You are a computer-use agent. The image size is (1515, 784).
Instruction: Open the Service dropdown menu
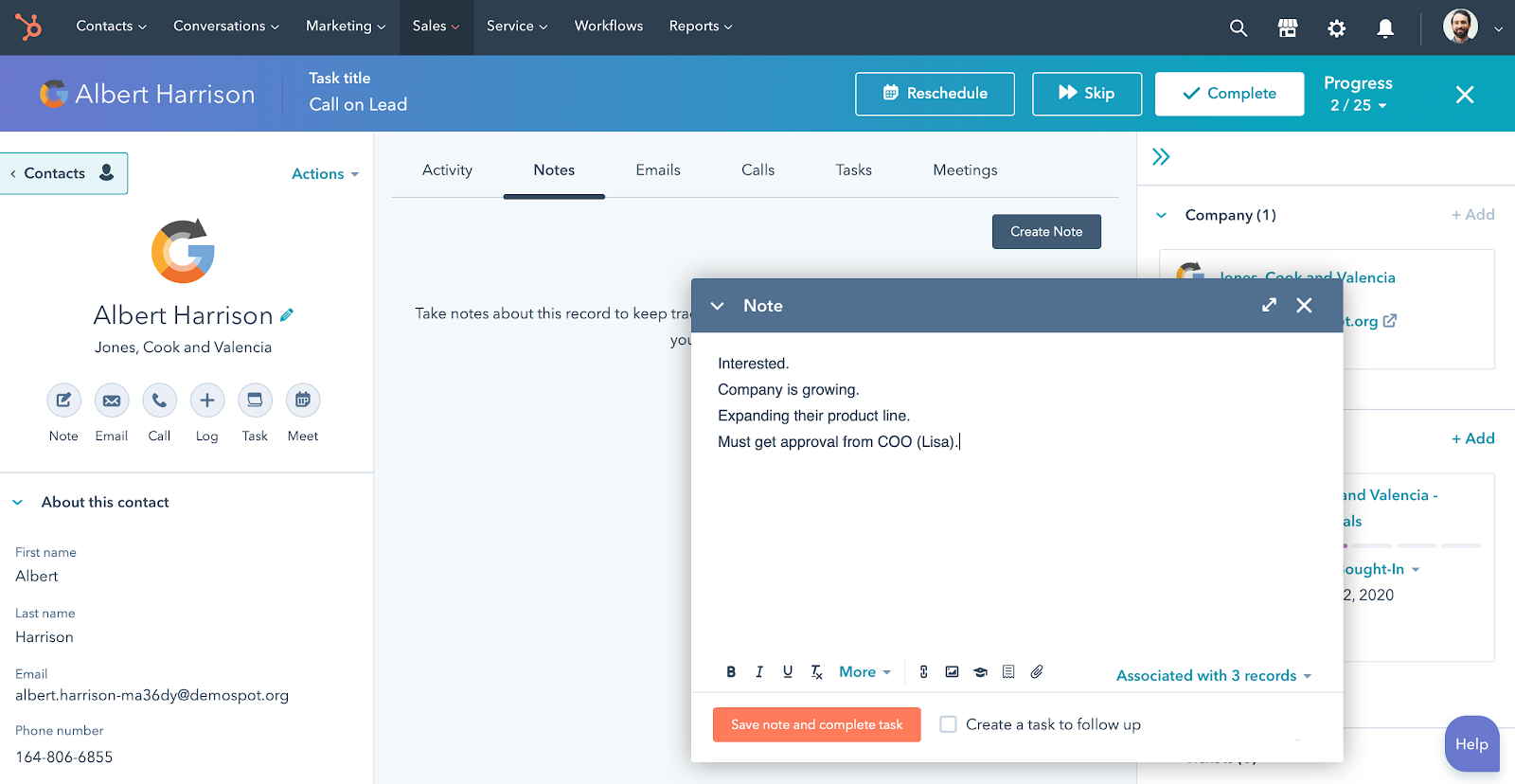517,27
